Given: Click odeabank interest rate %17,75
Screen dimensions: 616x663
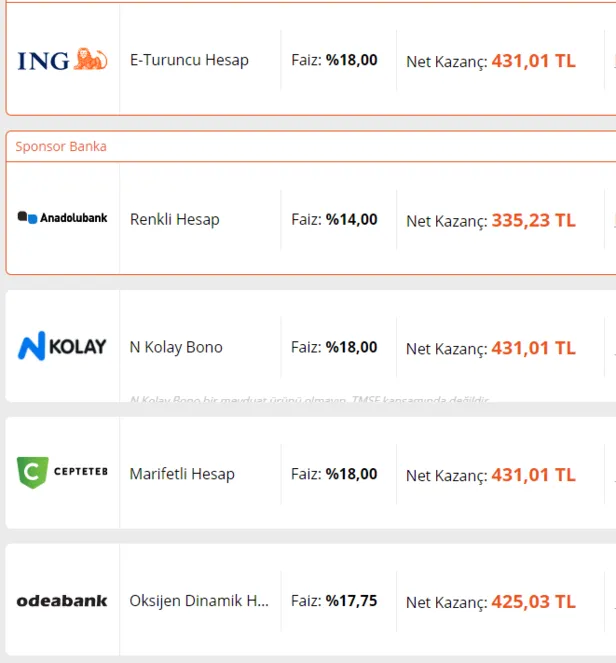Looking at the screenshot, I should click(351, 601).
